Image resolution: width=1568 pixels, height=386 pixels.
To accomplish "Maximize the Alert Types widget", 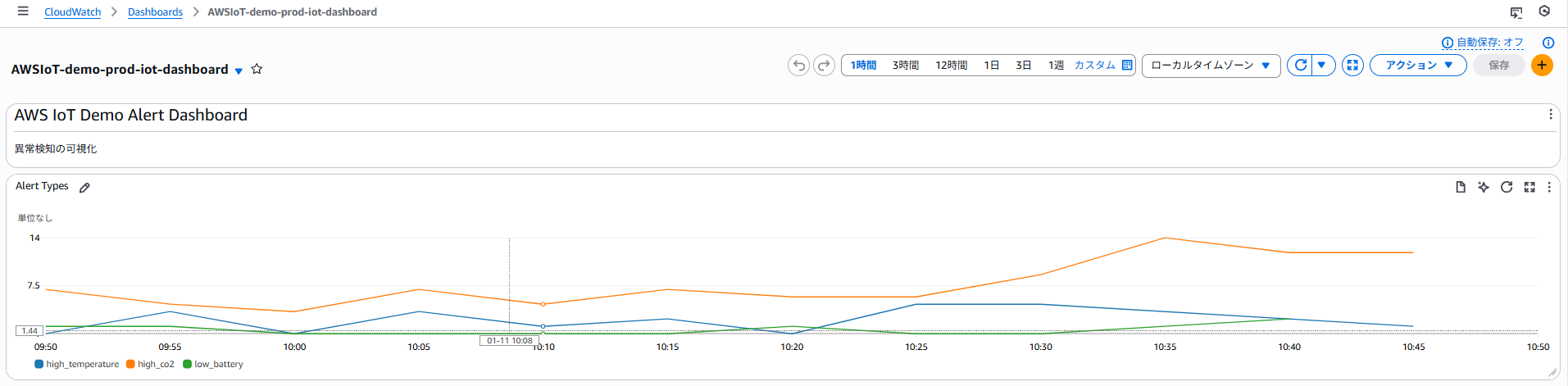I will point(1529,187).
